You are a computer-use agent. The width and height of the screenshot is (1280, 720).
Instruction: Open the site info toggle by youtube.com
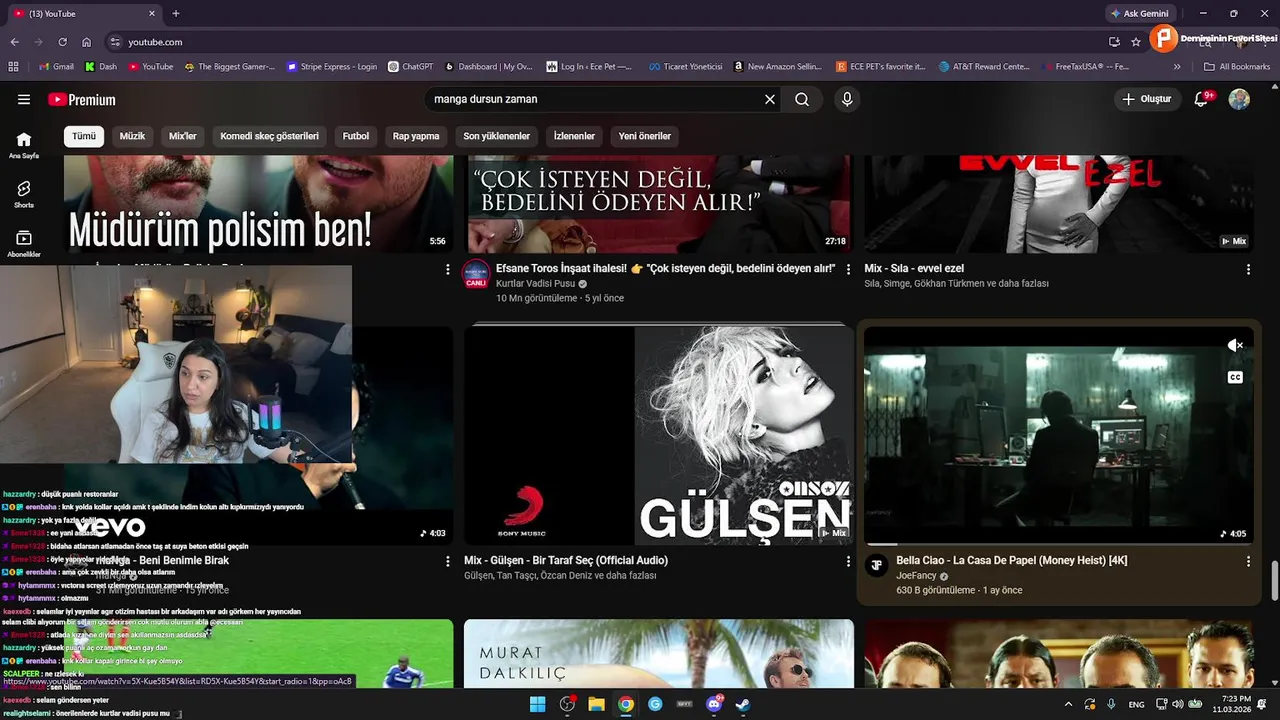pos(115,42)
